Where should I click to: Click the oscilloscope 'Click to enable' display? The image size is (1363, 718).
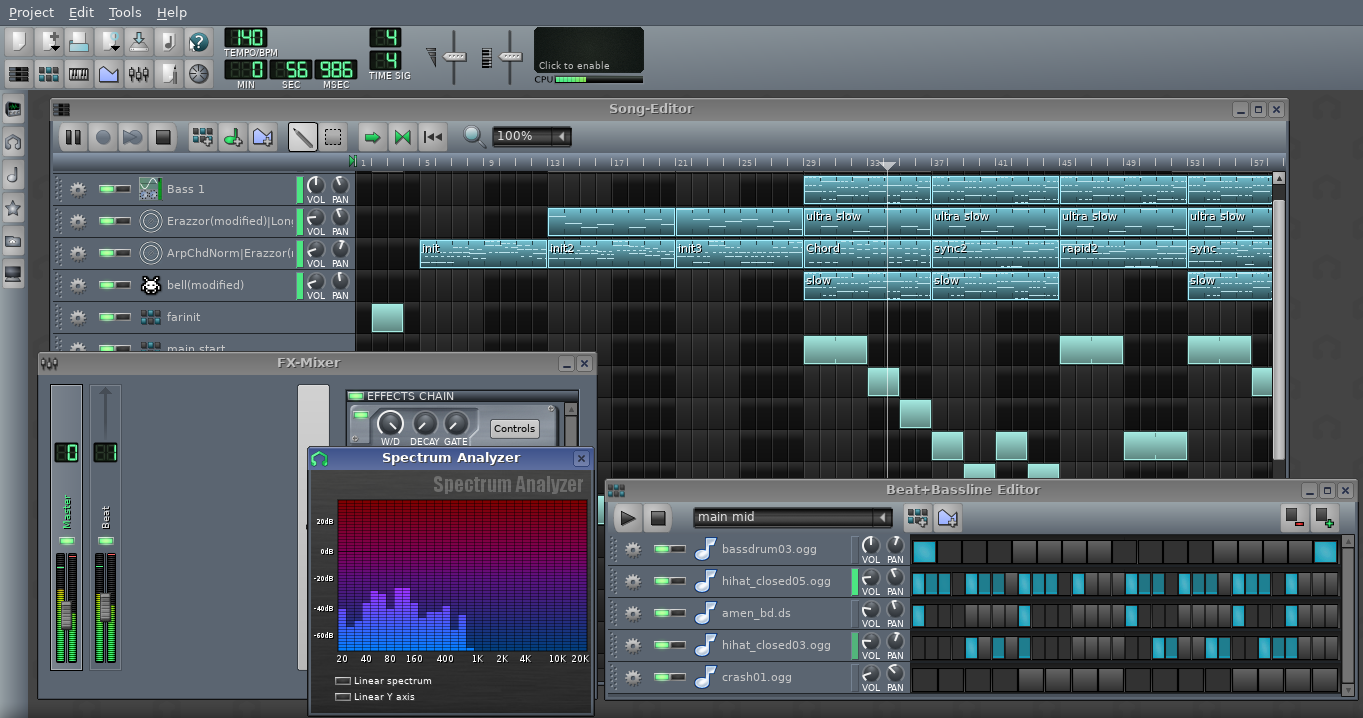589,50
